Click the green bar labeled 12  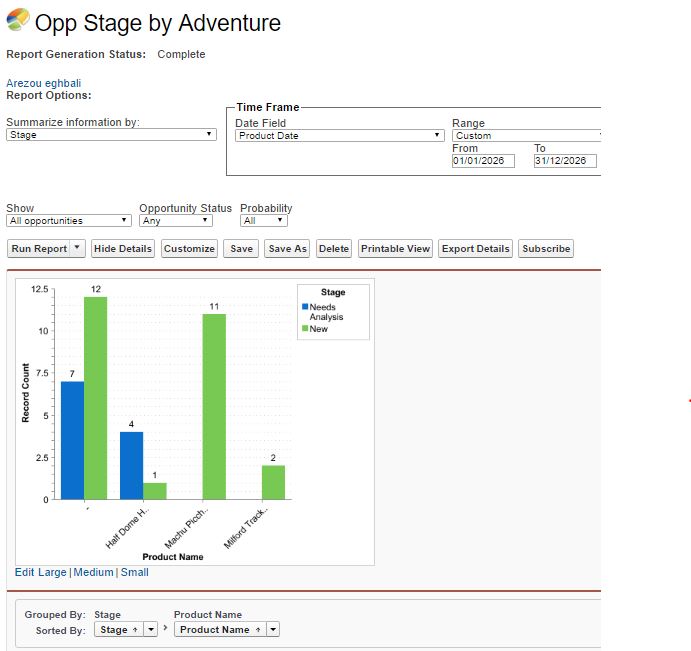pos(96,398)
